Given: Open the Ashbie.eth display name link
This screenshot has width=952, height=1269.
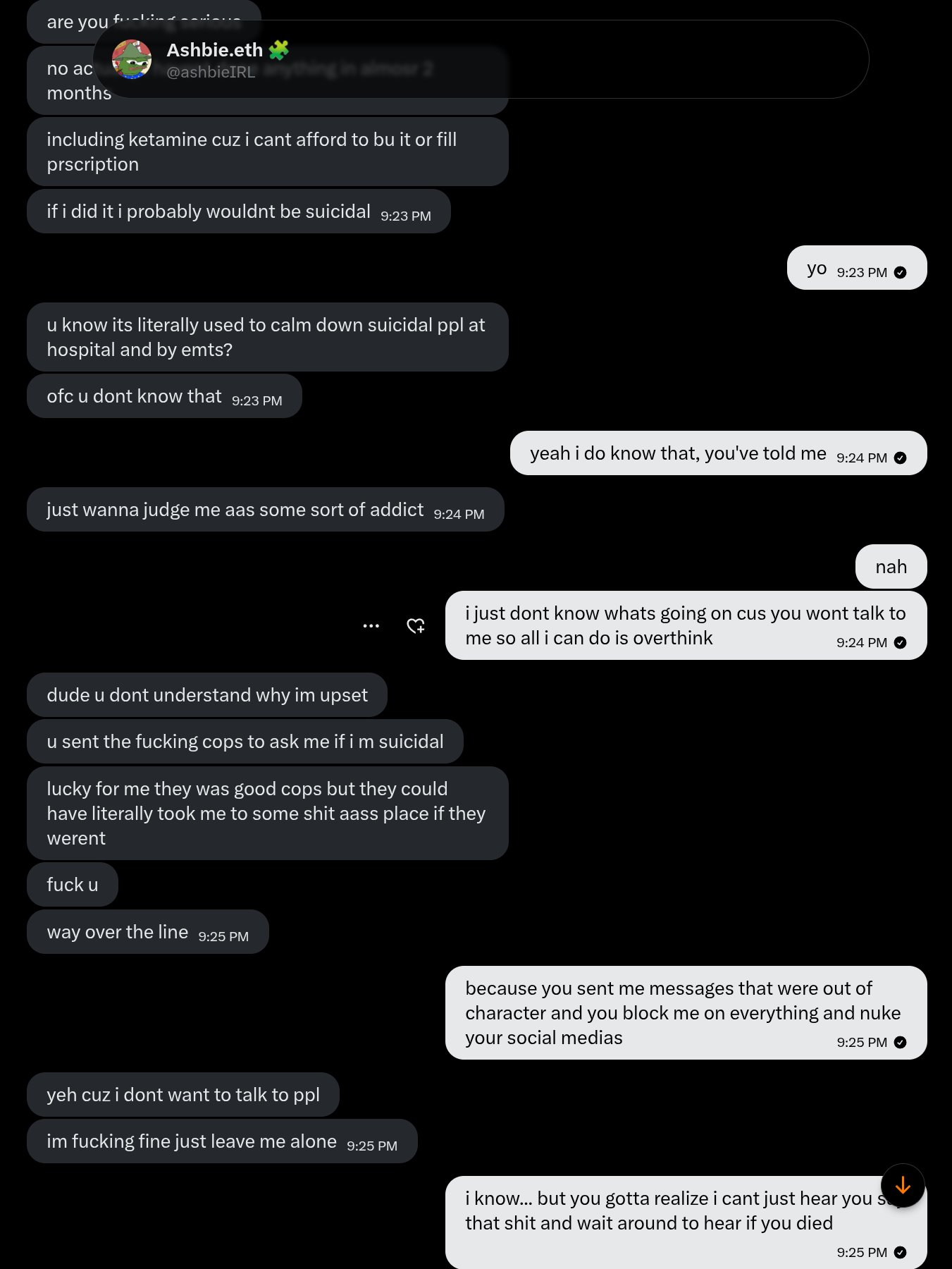Looking at the screenshot, I should [x=214, y=50].
